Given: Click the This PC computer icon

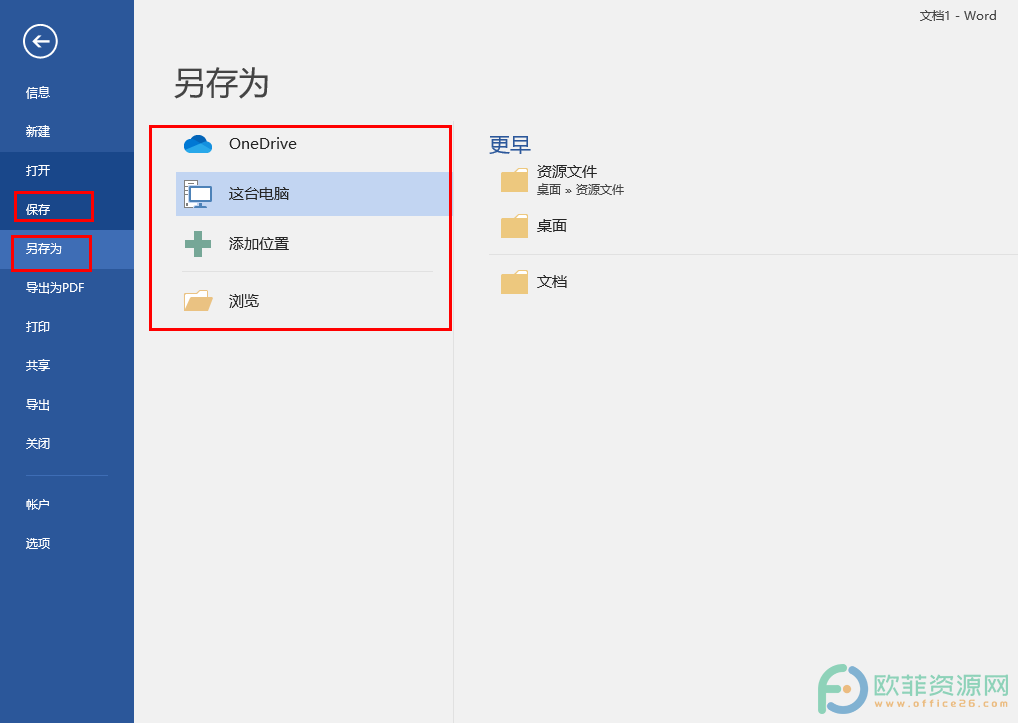Looking at the screenshot, I should pyautogui.click(x=198, y=194).
